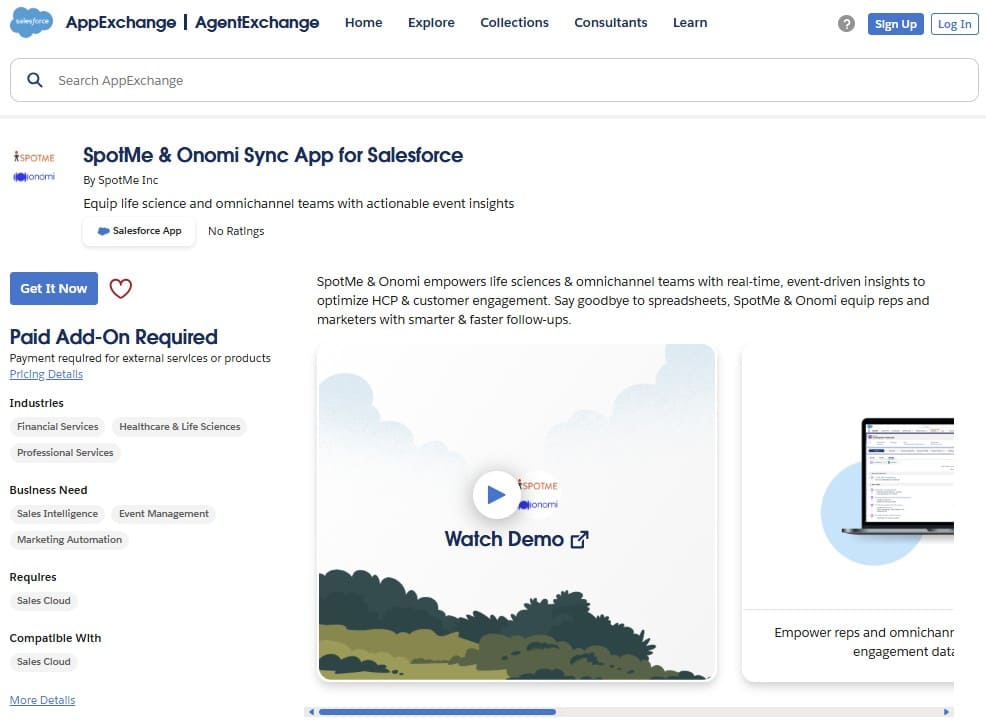Click the AppExchange title link

(x=121, y=23)
